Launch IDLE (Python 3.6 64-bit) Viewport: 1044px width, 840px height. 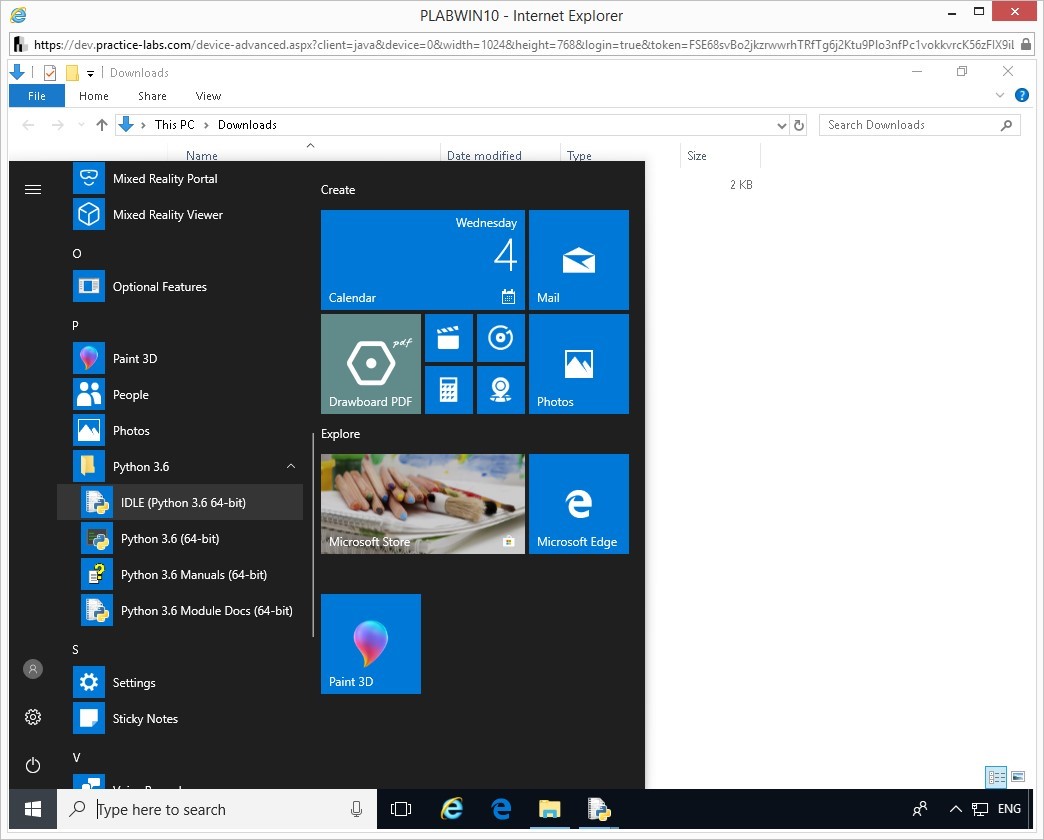pos(182,503)
